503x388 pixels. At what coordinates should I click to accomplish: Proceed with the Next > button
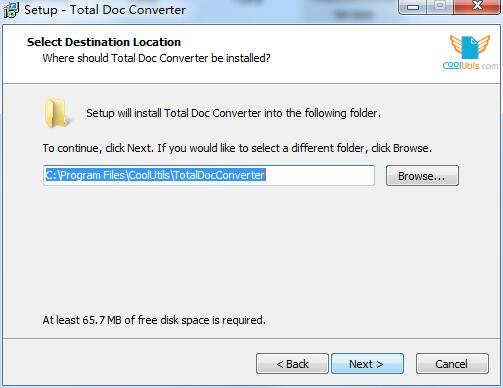[367, 364]
